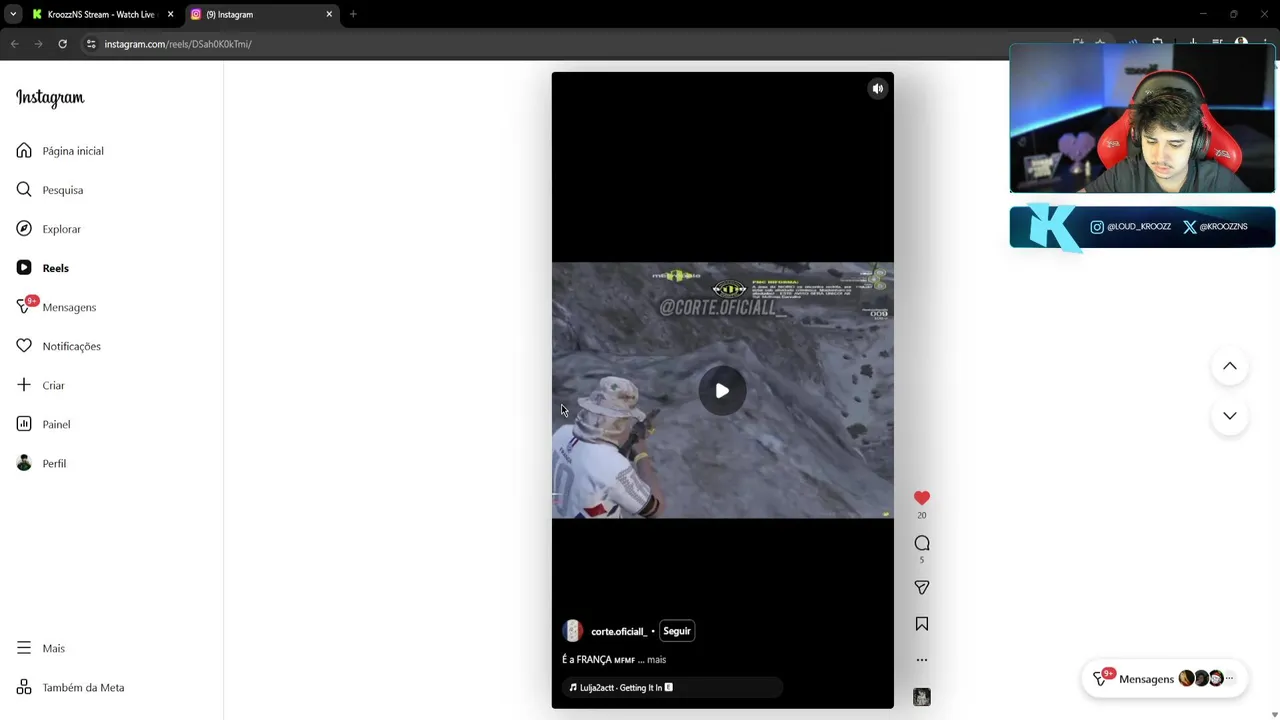The image size is (1280, 720).
Task: Click the 5 comments count
Action: pos(922,560)
